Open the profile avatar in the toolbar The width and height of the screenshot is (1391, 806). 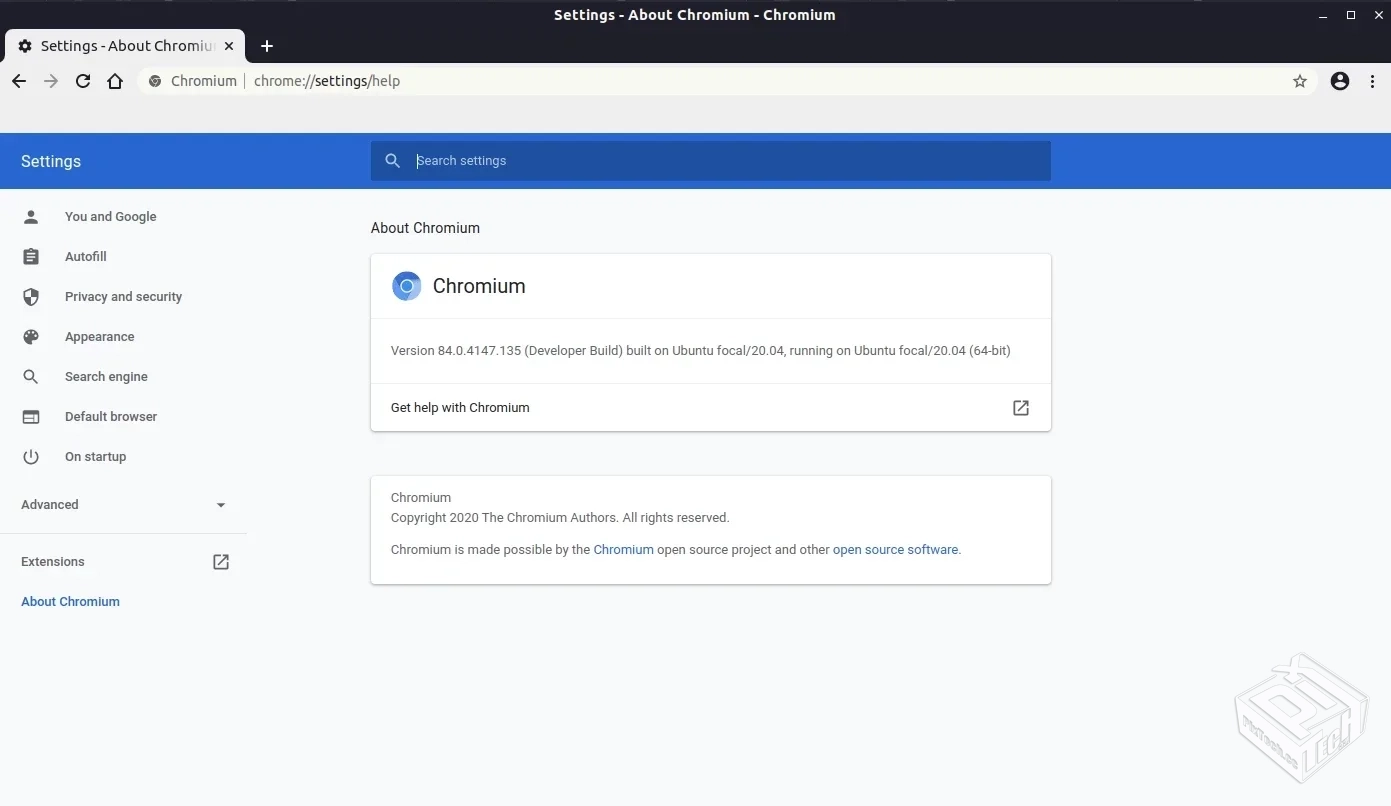[1339, 81]
